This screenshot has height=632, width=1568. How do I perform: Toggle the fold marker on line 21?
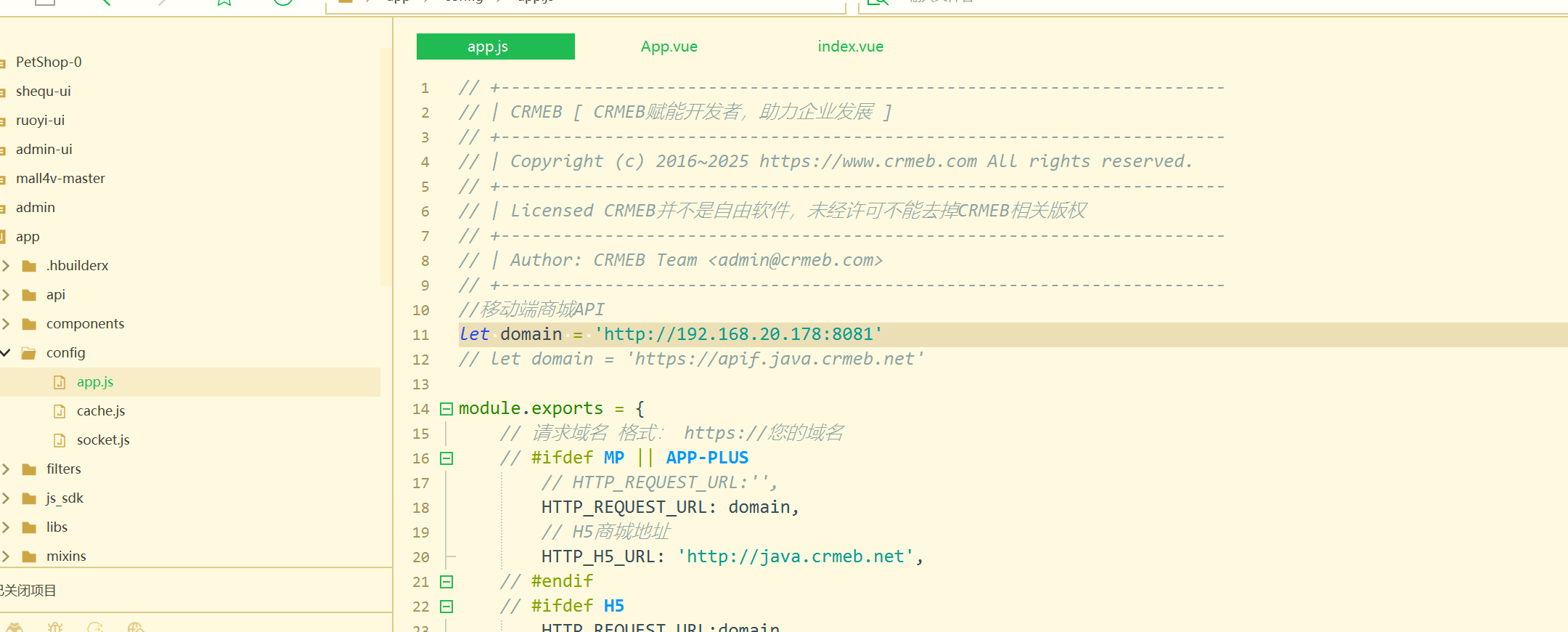[x=446, y=582]
